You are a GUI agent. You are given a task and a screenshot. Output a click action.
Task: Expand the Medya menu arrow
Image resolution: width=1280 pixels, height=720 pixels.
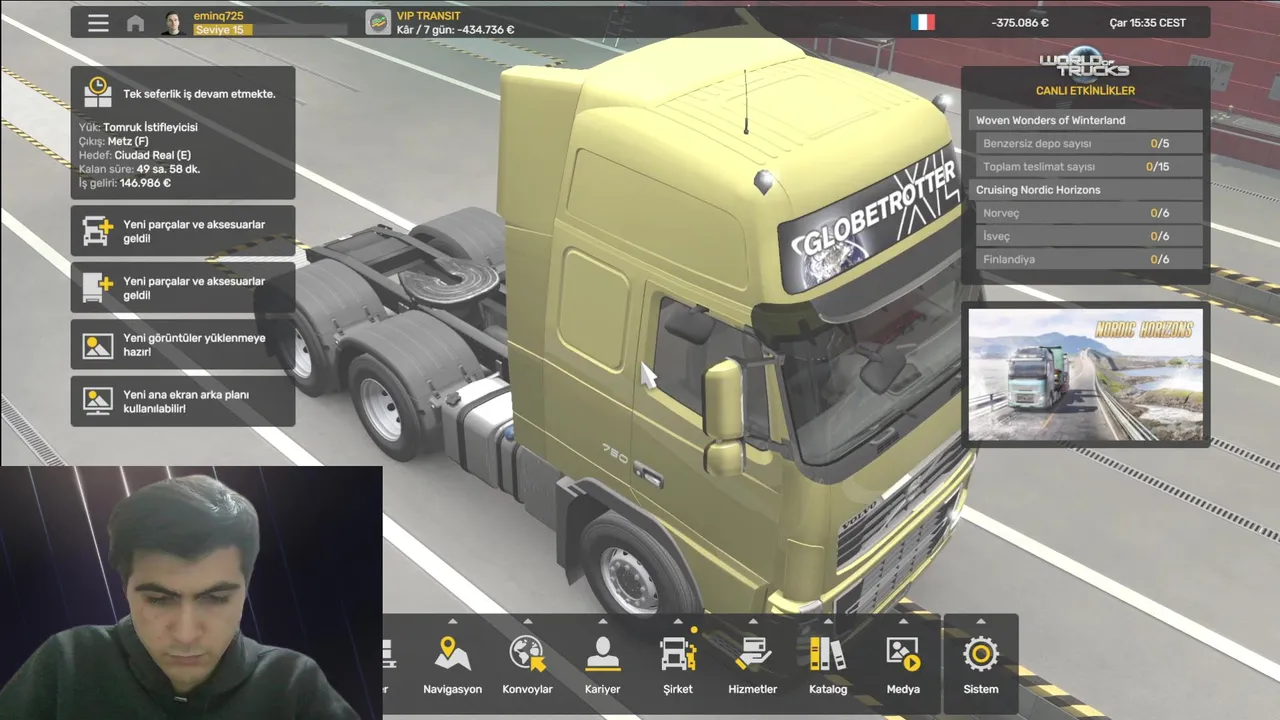pyautogui.click(x=903, y=621)
